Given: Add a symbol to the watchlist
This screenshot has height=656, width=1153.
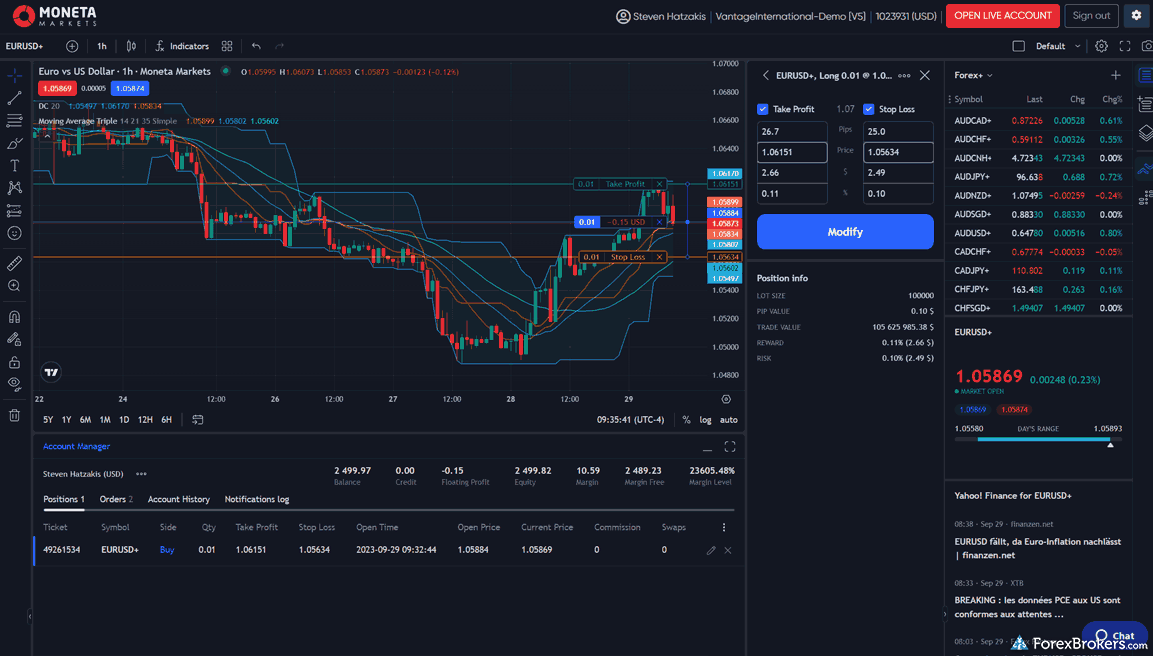Looking at the screenshot, I should coord(1115,75).
